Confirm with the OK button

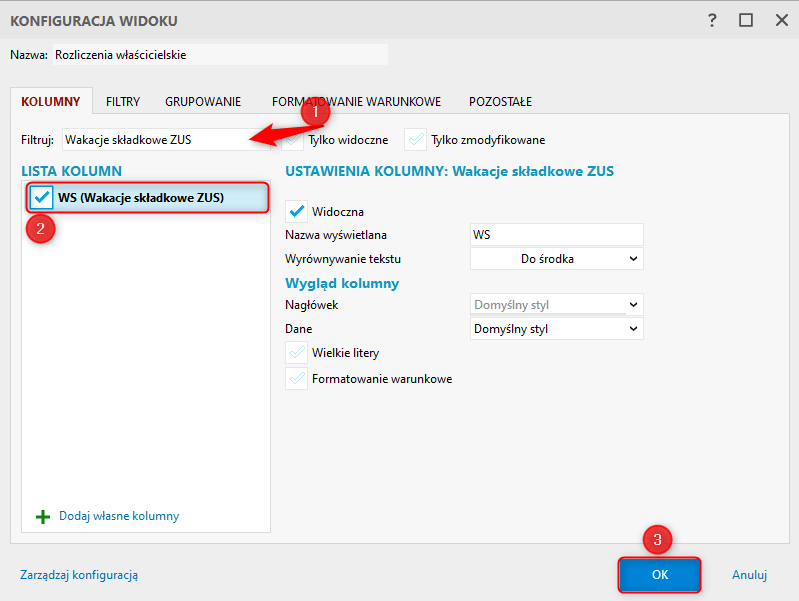click(659, 574)
